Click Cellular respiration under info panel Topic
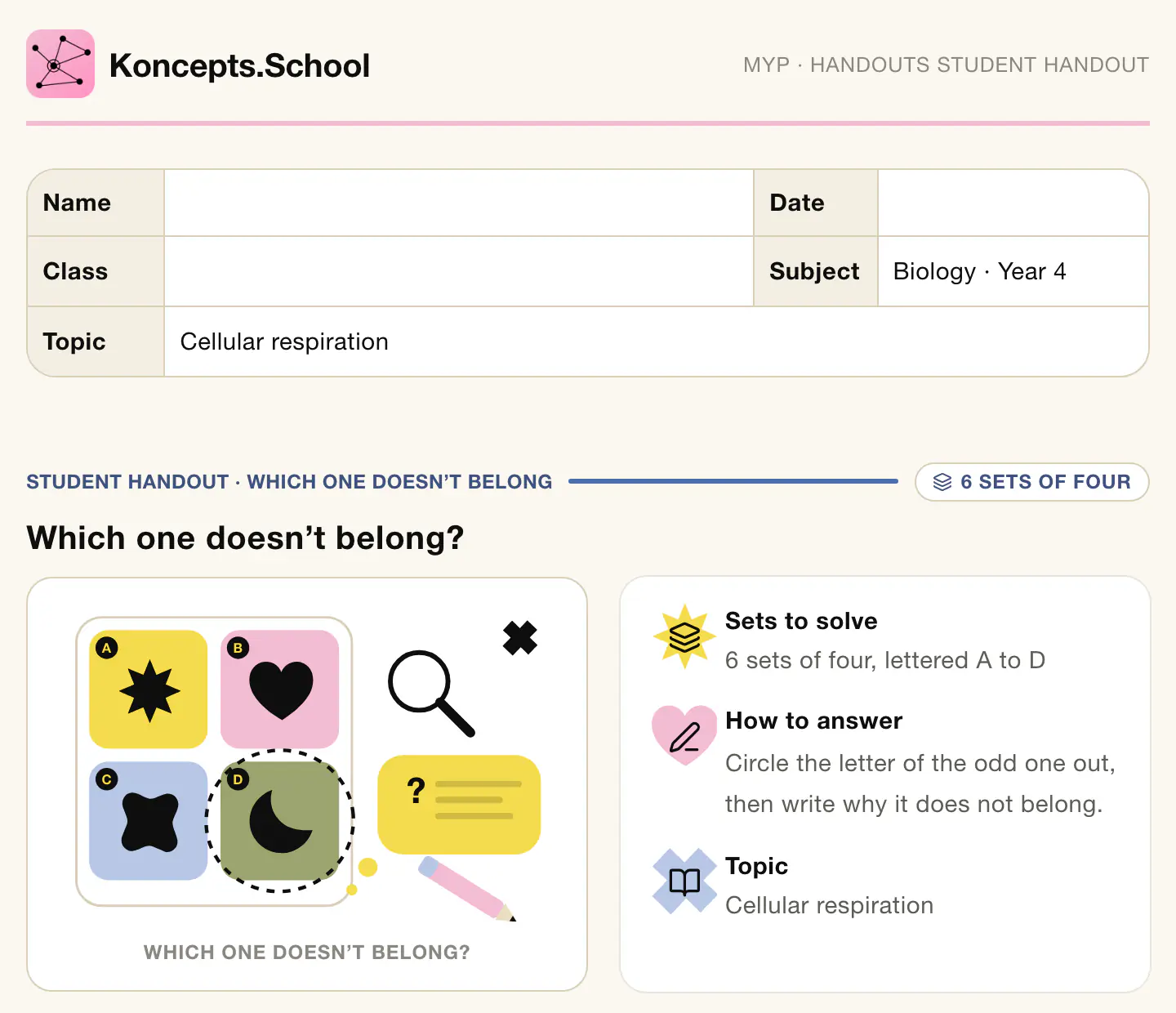 point(829,905)
